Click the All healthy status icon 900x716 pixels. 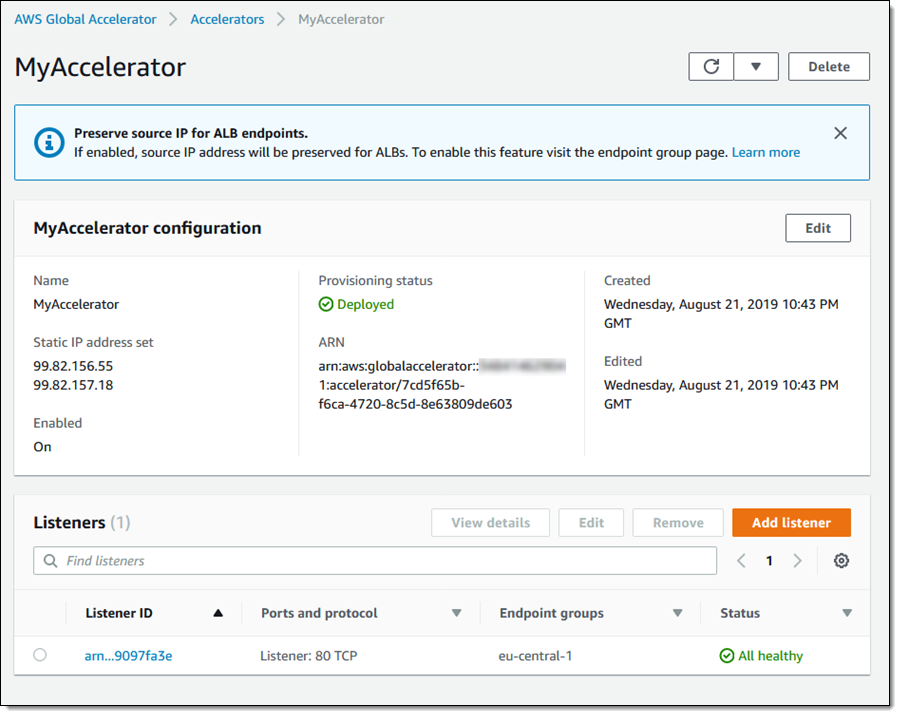click(727, 656)
